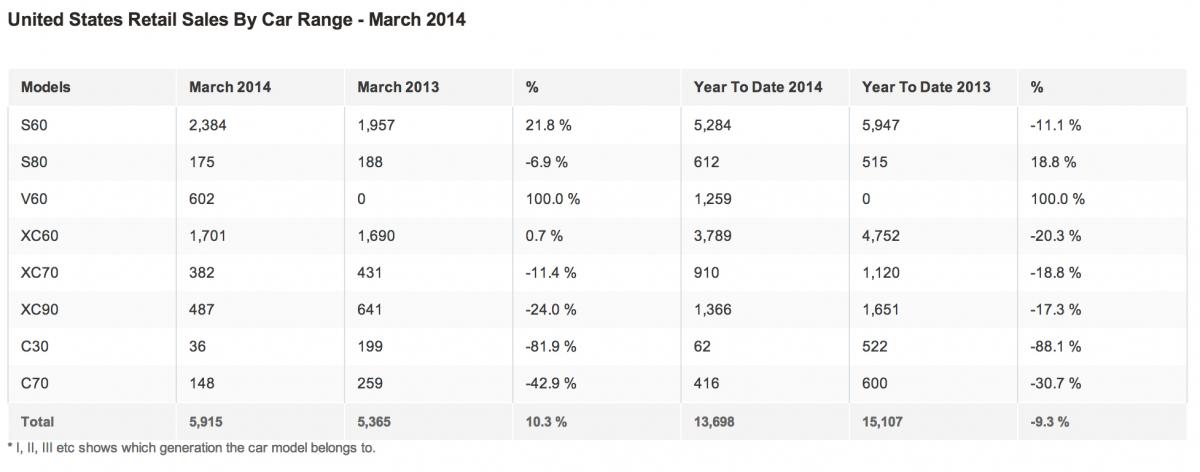Click the "Year To Date 2013" header
This screenshot has height=472, width=1200.
(x=926, y=87)
